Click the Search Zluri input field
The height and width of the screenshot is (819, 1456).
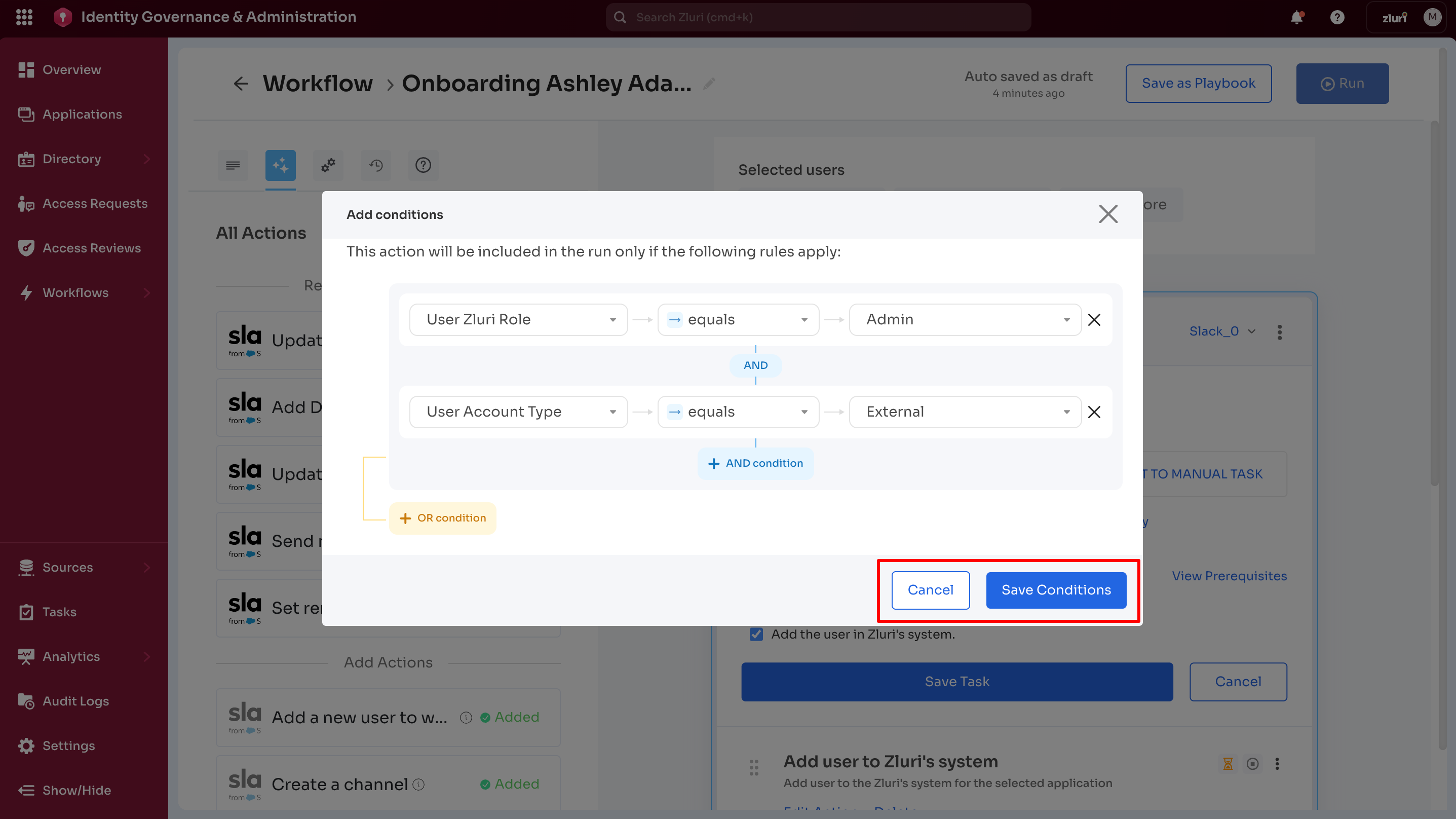(x=817, y=18)
